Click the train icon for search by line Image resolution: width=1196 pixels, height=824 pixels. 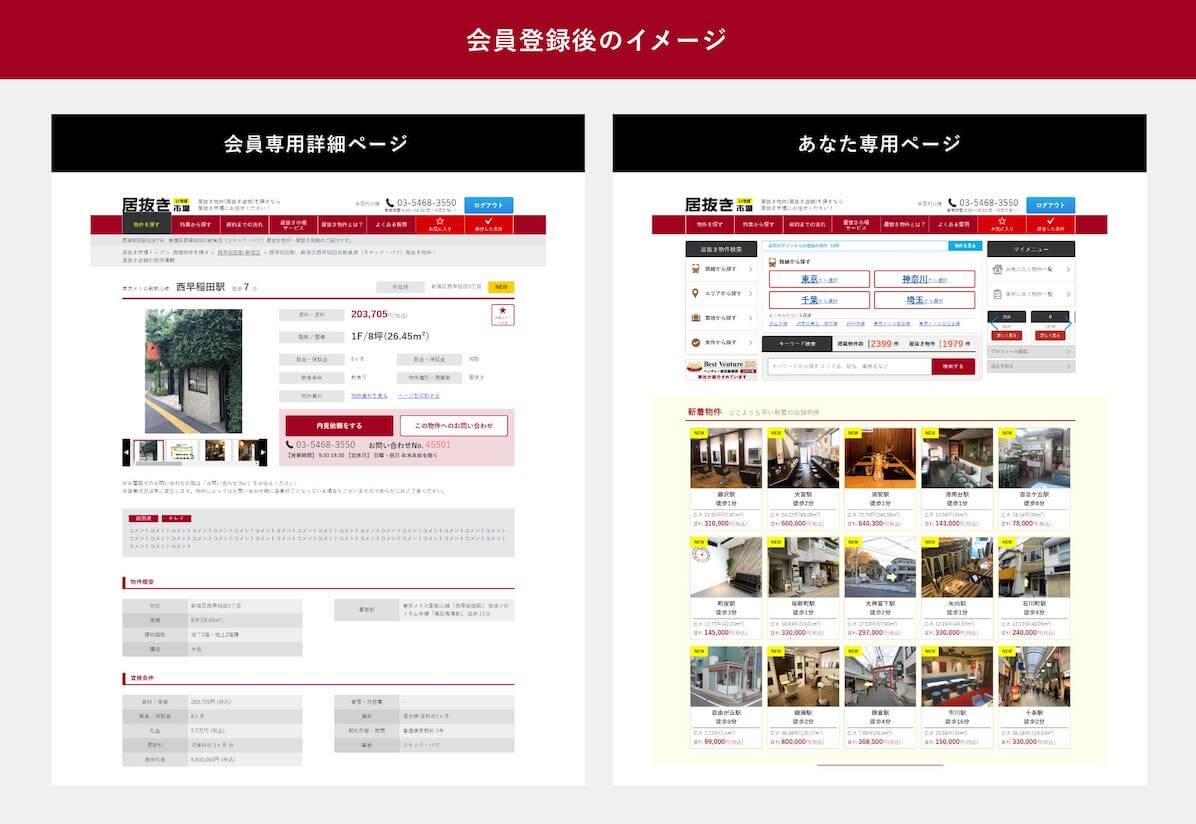[x=694, y=269]
